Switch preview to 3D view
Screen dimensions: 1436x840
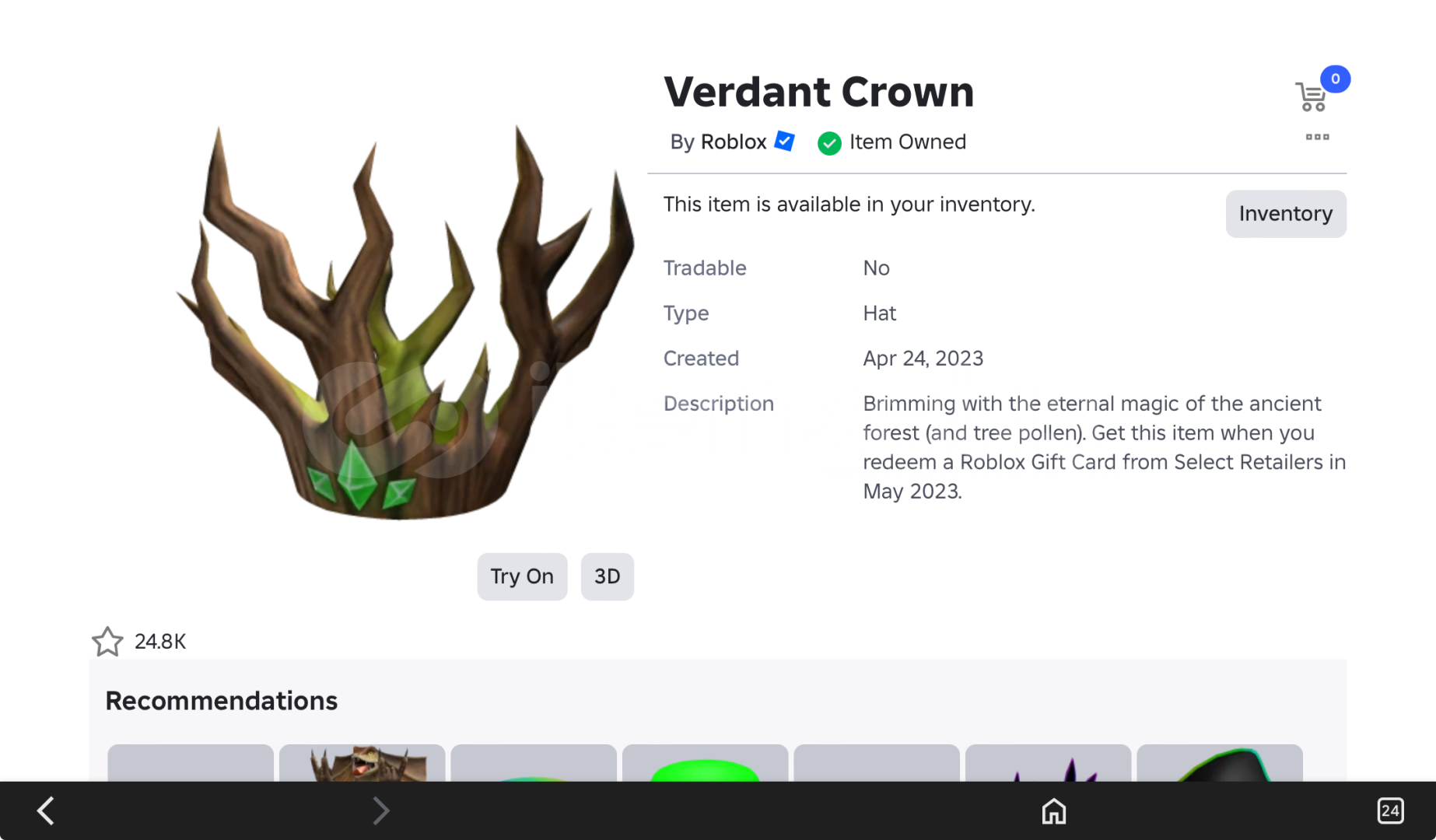[x=608, y=576]
